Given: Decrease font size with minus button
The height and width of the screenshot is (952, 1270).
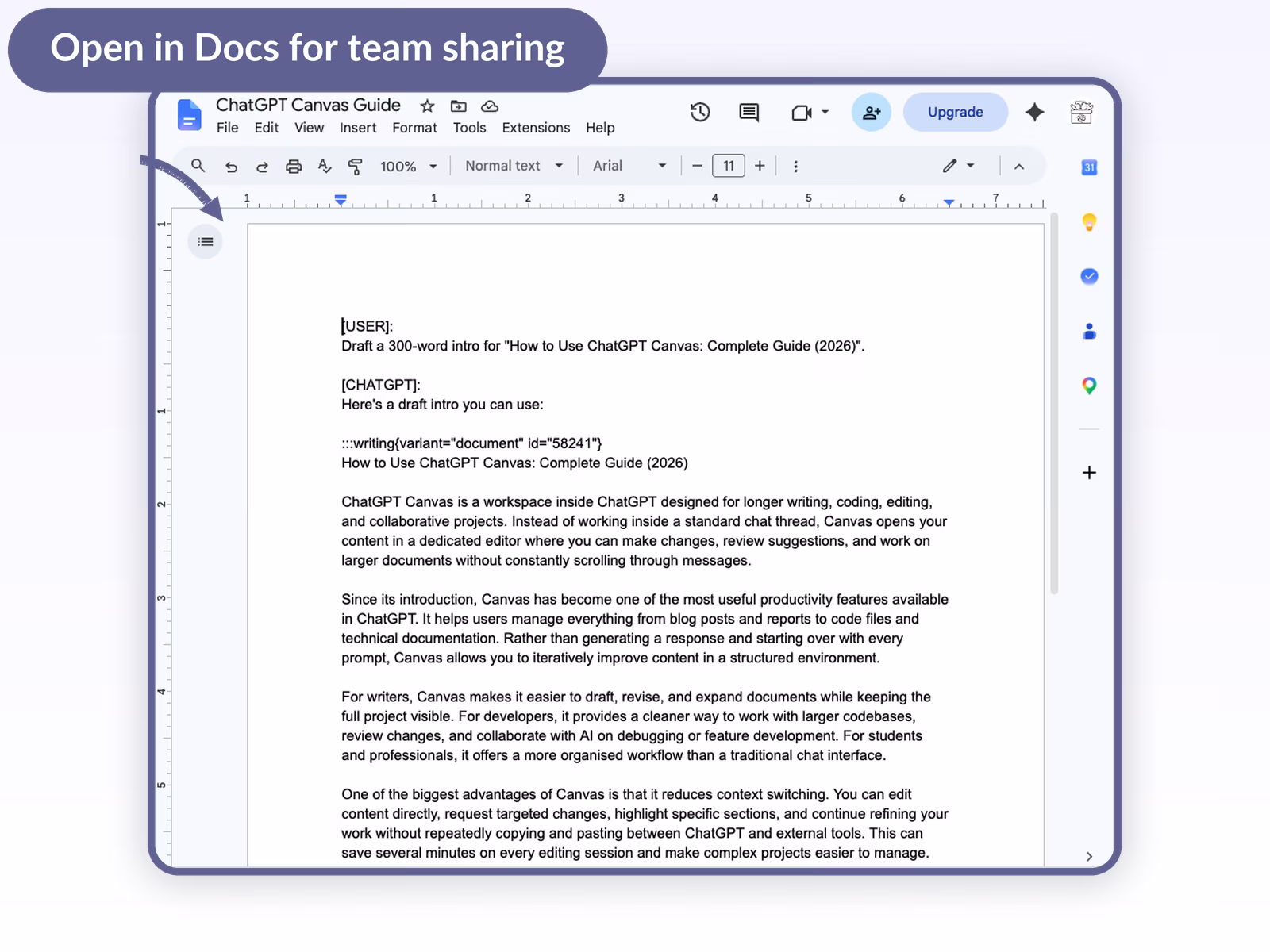Looking at the screenshot, I should coord(697,166).
